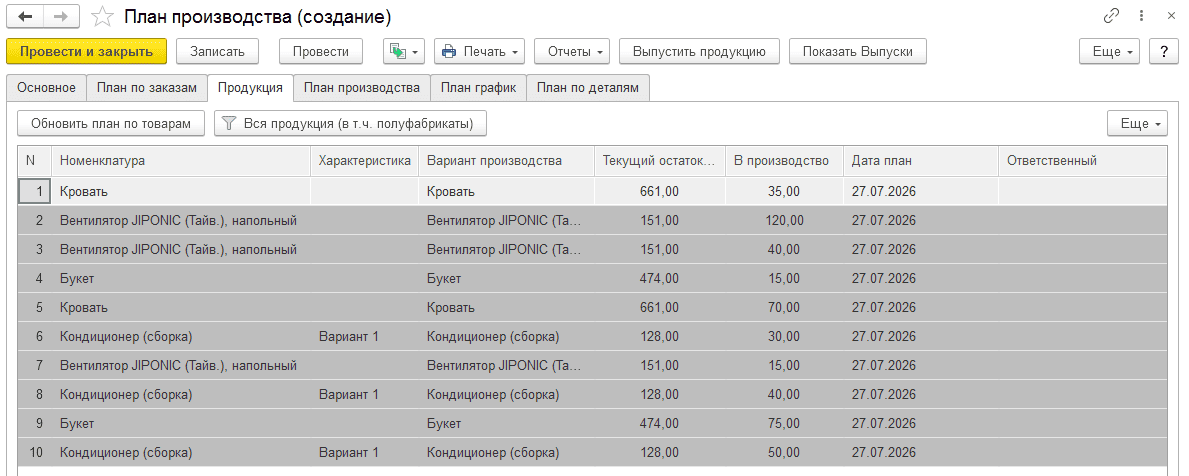
Task: Select the Продукция tab
Action: pyautogui.click(x=250, y=88)
